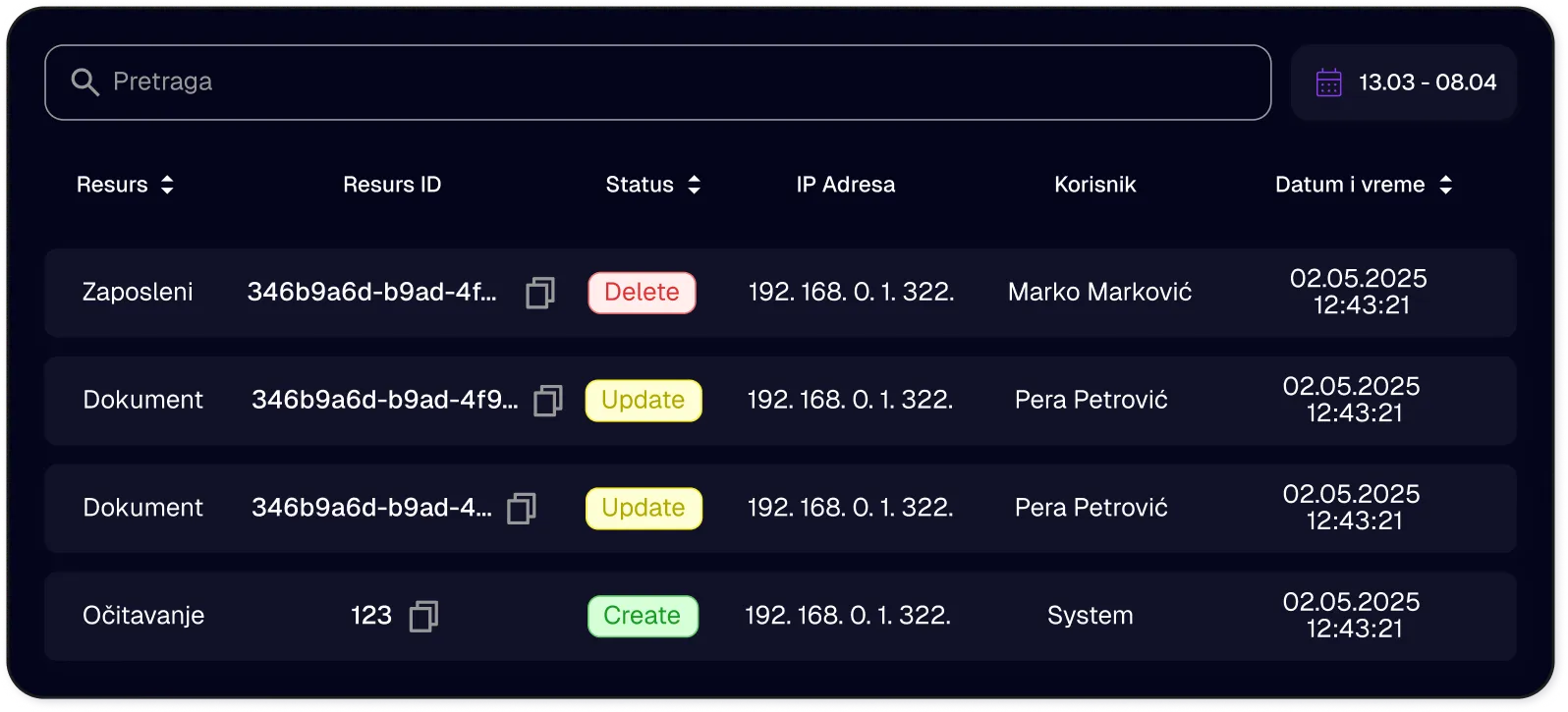
Task: Click the purple calendar icon
Action: pos(1328,82)
